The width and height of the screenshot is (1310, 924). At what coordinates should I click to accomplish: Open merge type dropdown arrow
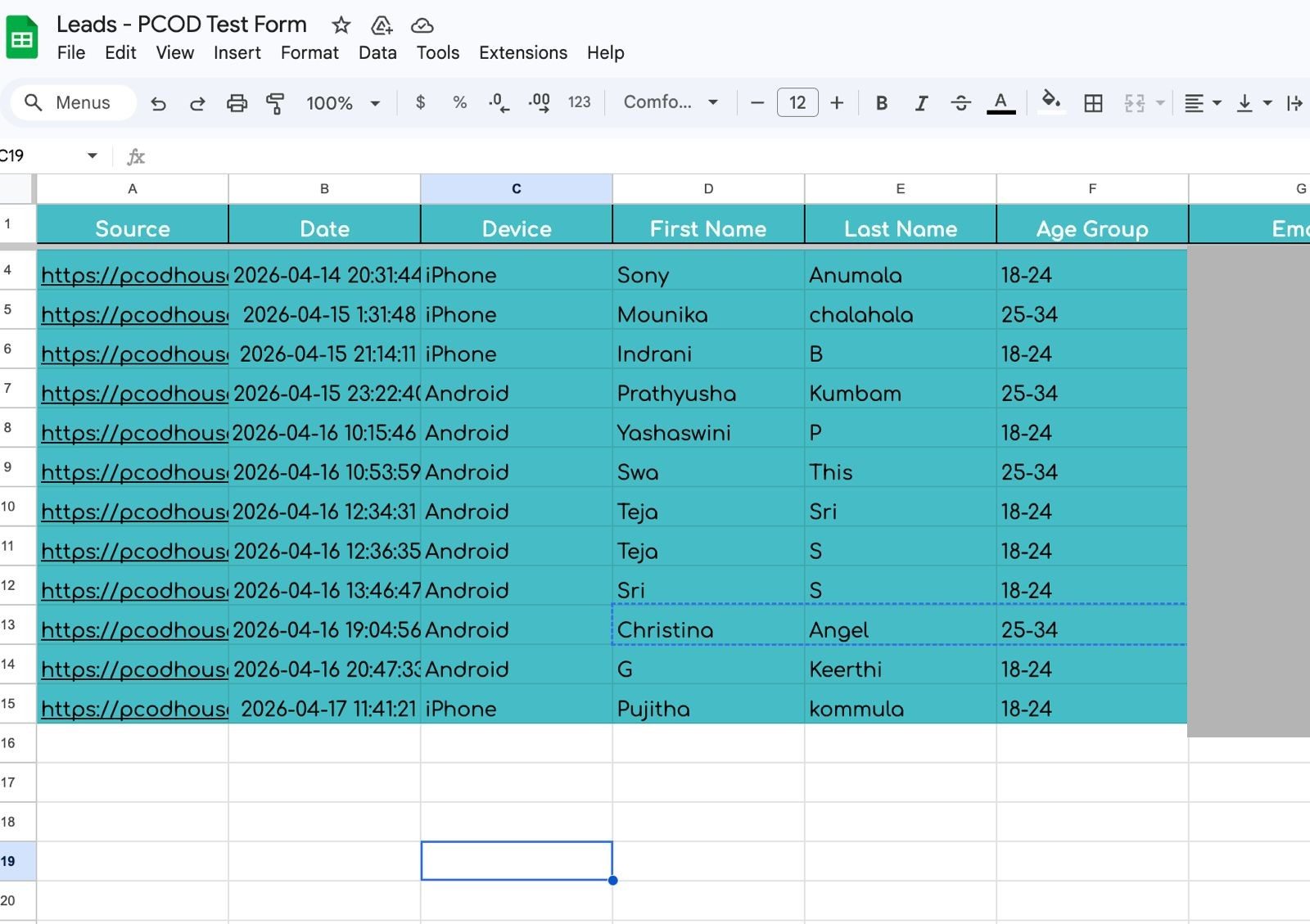[x=1159, y=103]
